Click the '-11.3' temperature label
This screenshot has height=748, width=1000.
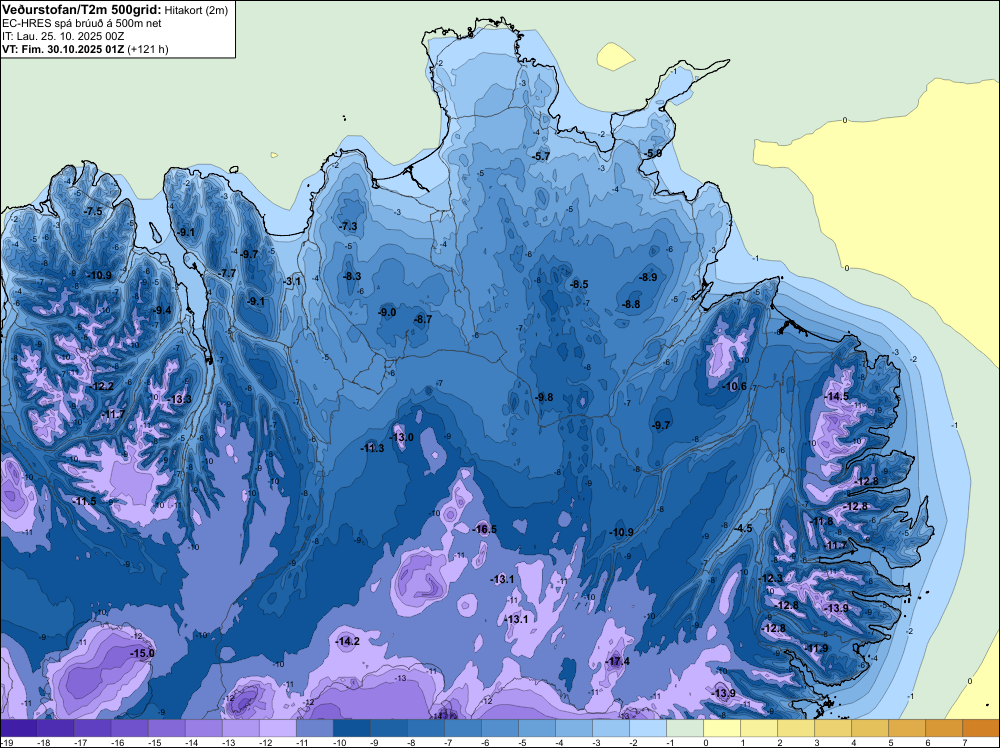click(x=372, y=448)
